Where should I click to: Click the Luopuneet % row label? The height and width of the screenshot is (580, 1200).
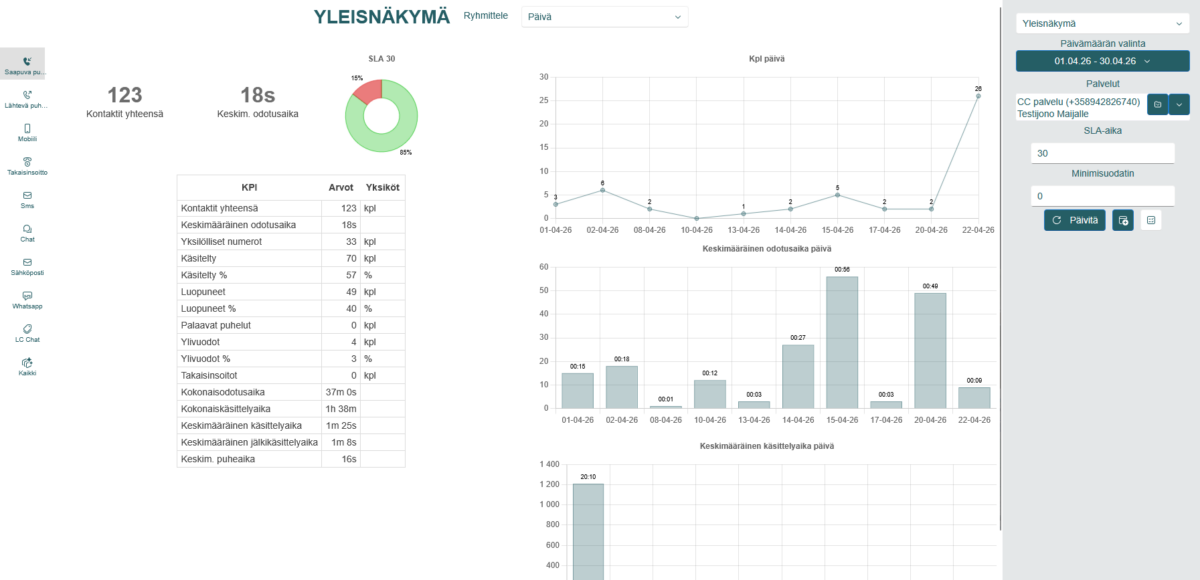pos(207,308)
